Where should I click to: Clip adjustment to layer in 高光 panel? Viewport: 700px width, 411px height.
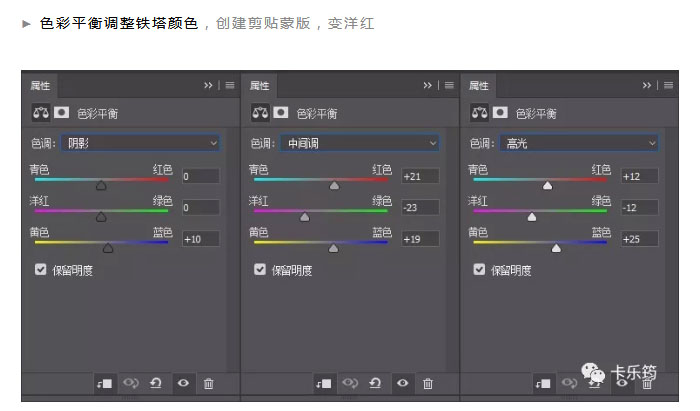(x=543, y=383)
